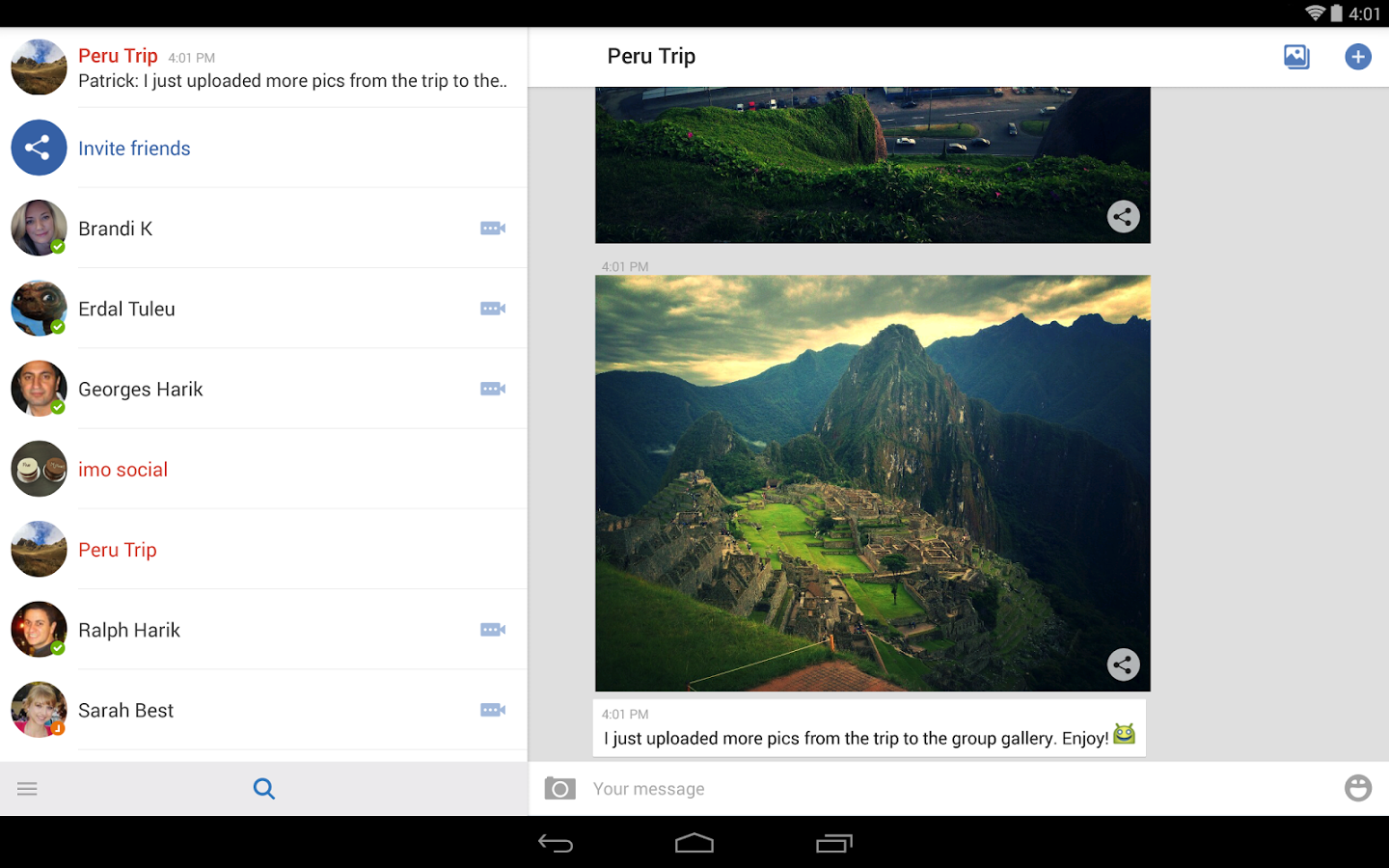Image resolution: width=1389 pixels, height=868 pixels.
Task: Open chat with Georges Harik
Action: tap(263, 389)
